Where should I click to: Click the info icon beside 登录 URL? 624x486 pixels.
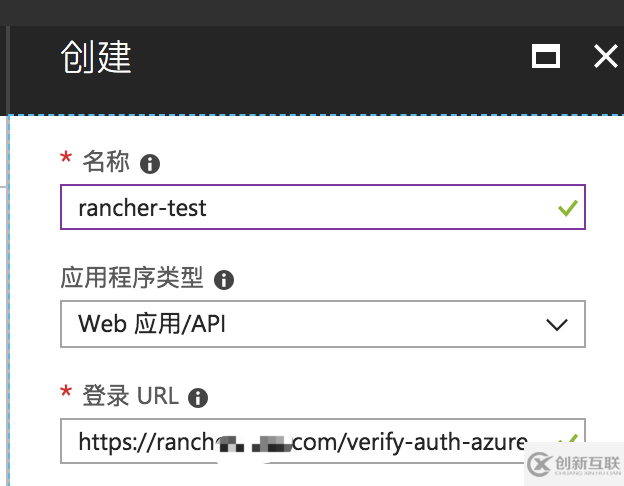pos(198,398)
